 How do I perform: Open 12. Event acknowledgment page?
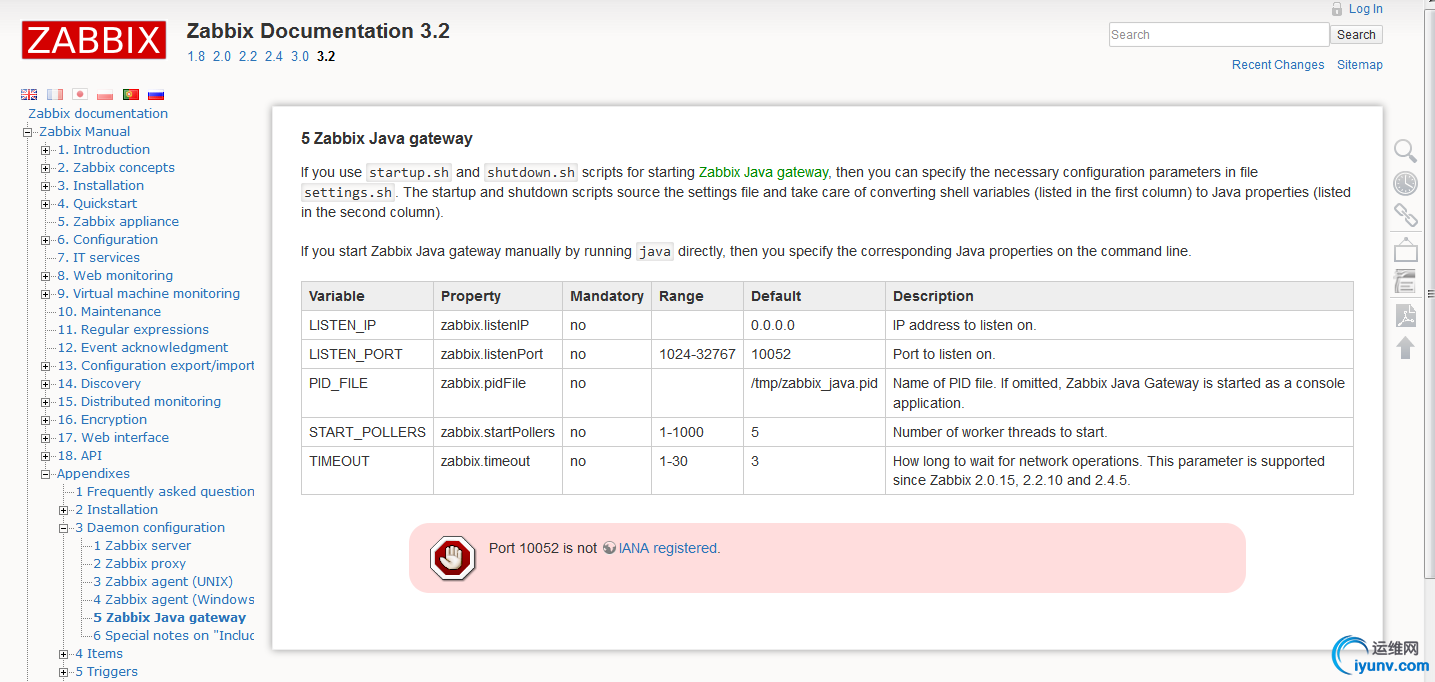(142, 348)
